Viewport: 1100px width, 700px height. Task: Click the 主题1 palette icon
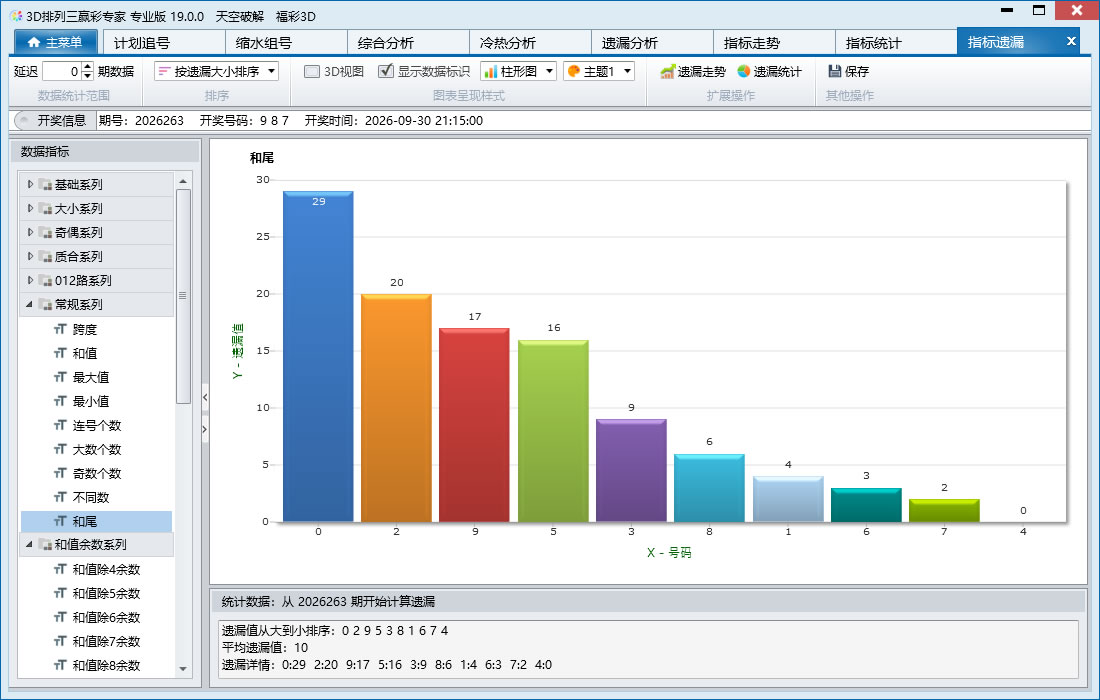(x=574, y=72)
